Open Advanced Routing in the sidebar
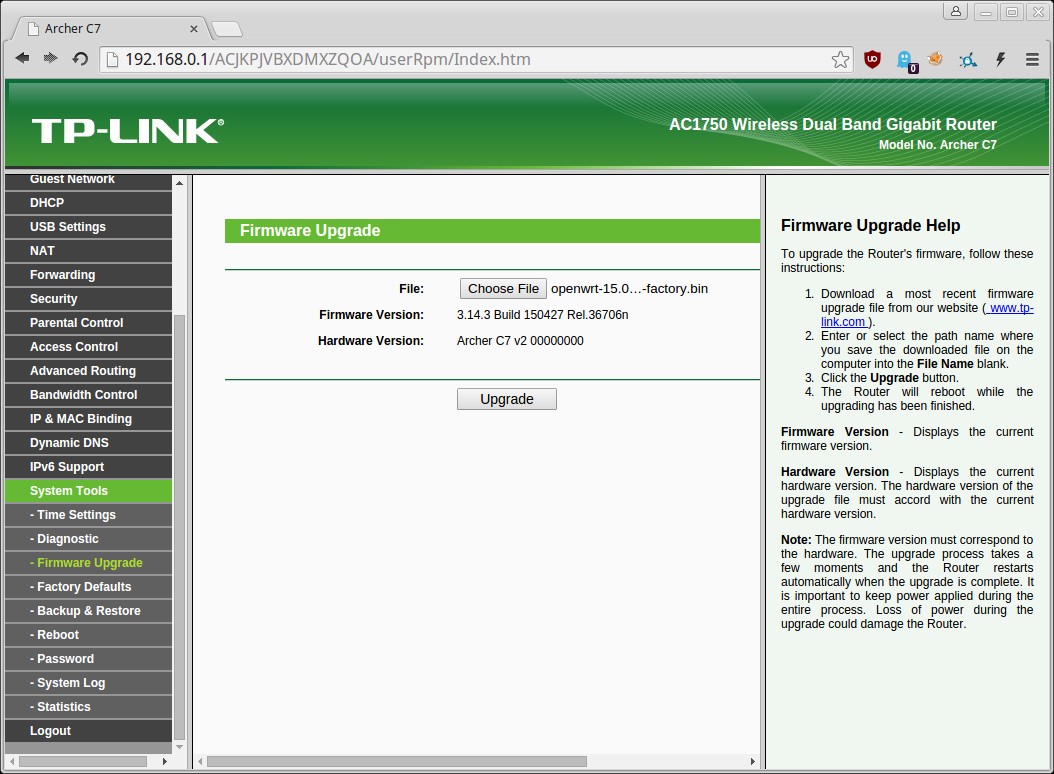The height and width of the screenshot is (774, 1054). coord(89,371)
